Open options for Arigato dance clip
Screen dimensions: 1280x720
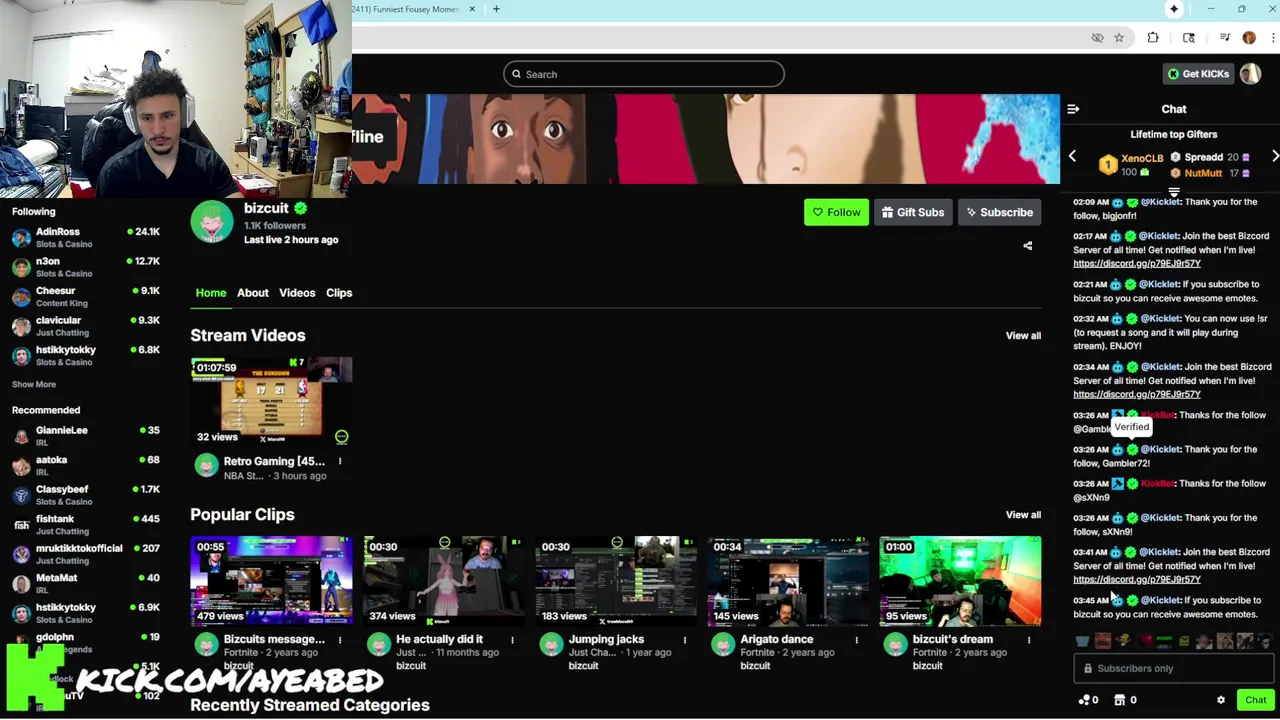click(857, 639)
